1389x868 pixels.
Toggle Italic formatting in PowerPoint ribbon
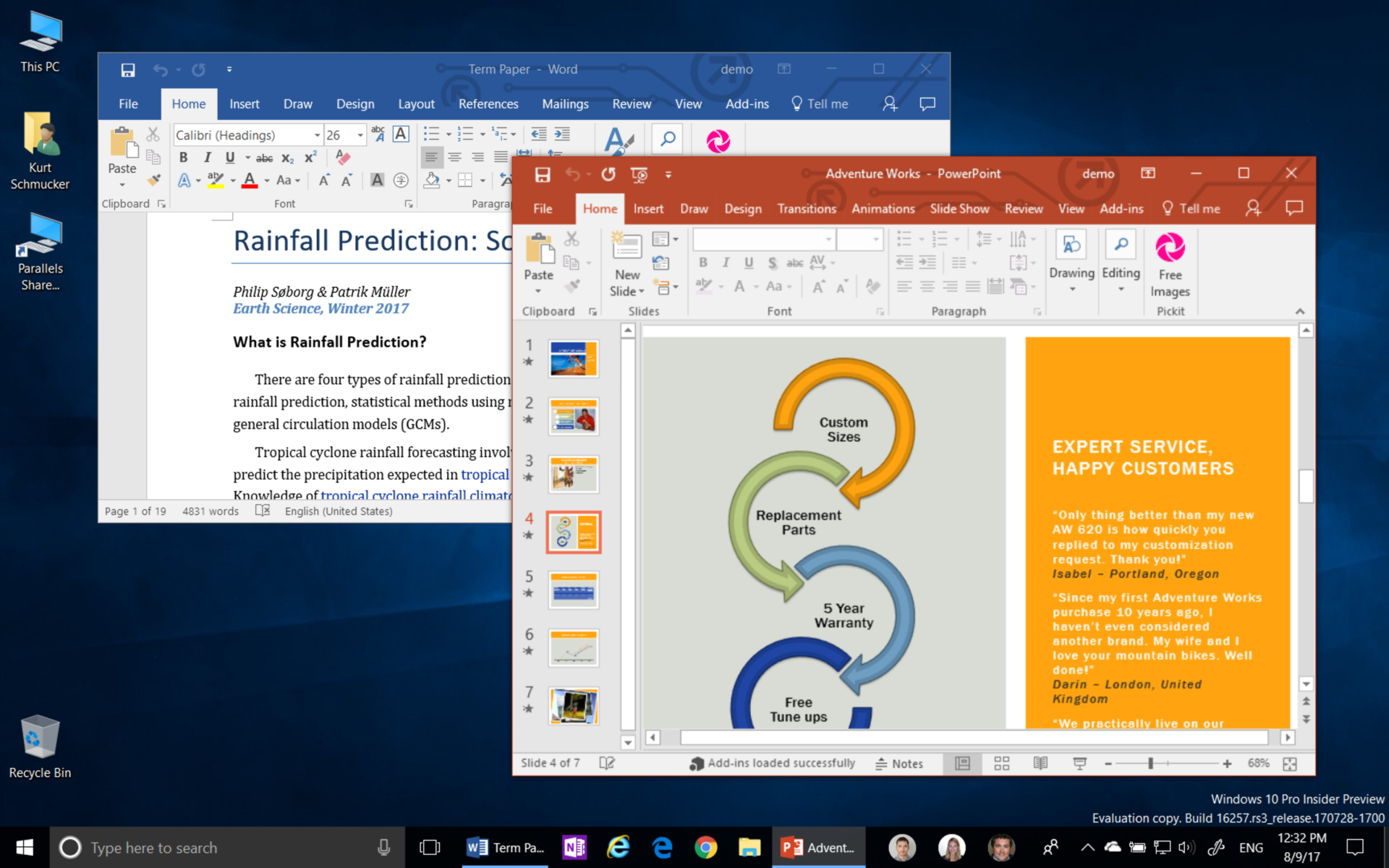(x=725, y=262)
